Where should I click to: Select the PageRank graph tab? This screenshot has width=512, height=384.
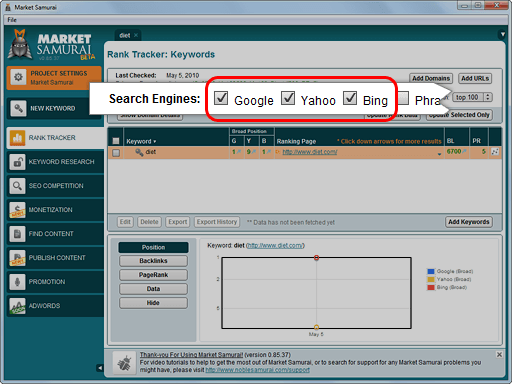[153, 275]
